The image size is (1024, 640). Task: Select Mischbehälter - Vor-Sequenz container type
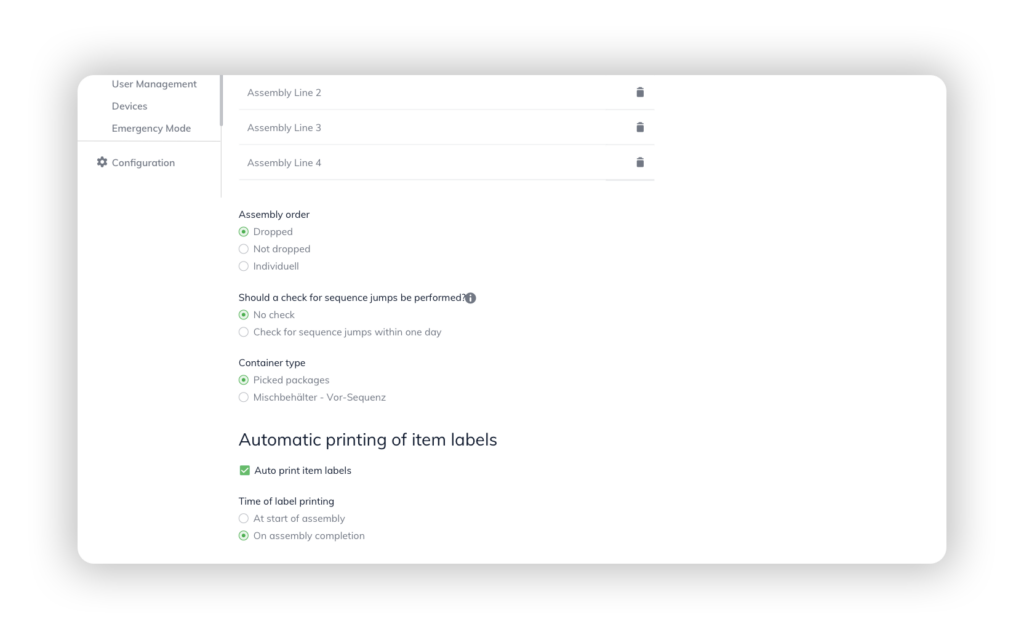click(244, 397)
